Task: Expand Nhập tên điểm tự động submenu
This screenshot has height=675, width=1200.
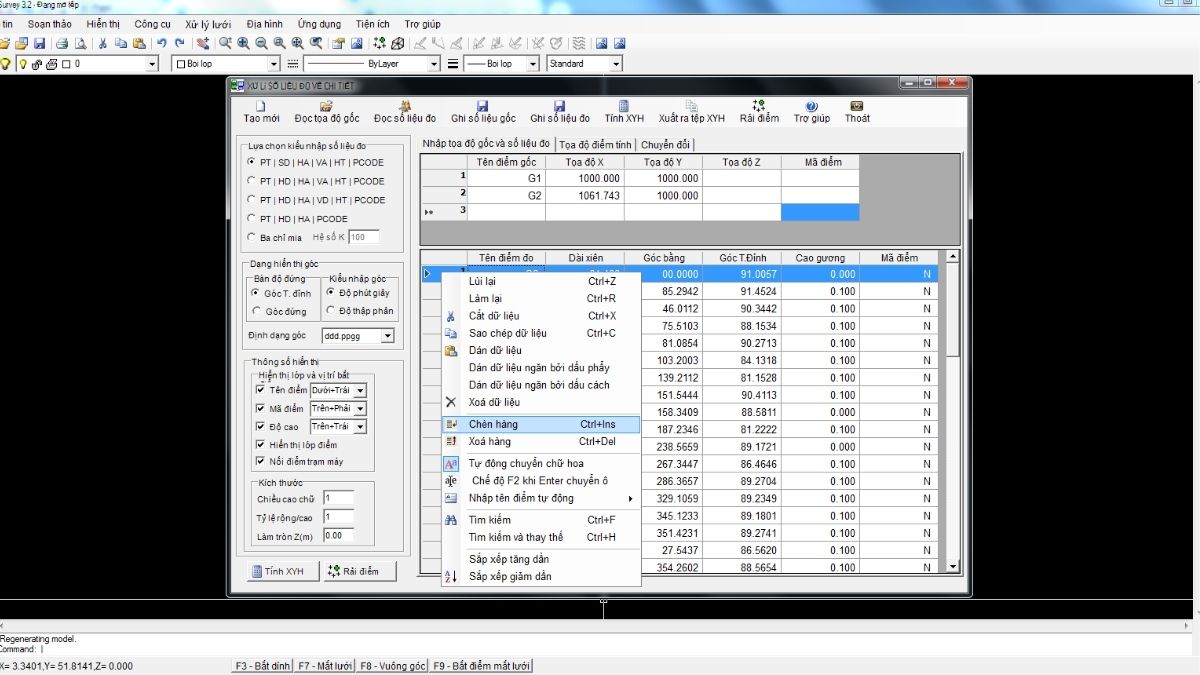Action: [x=540, y=498]
